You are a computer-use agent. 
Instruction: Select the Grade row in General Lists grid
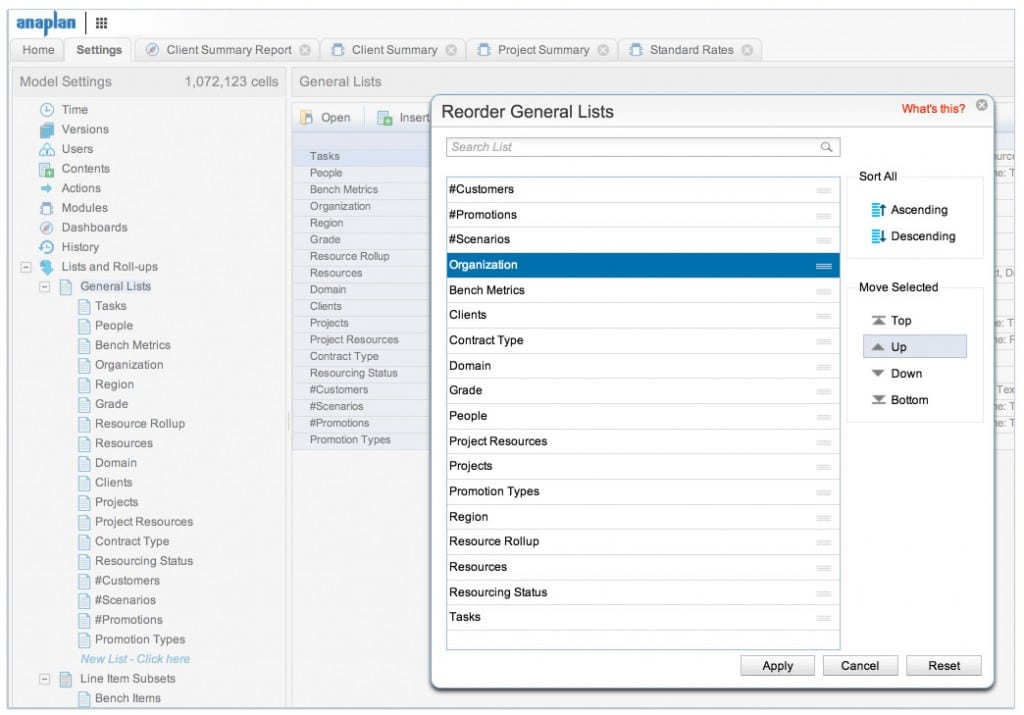tap(362, 240)
